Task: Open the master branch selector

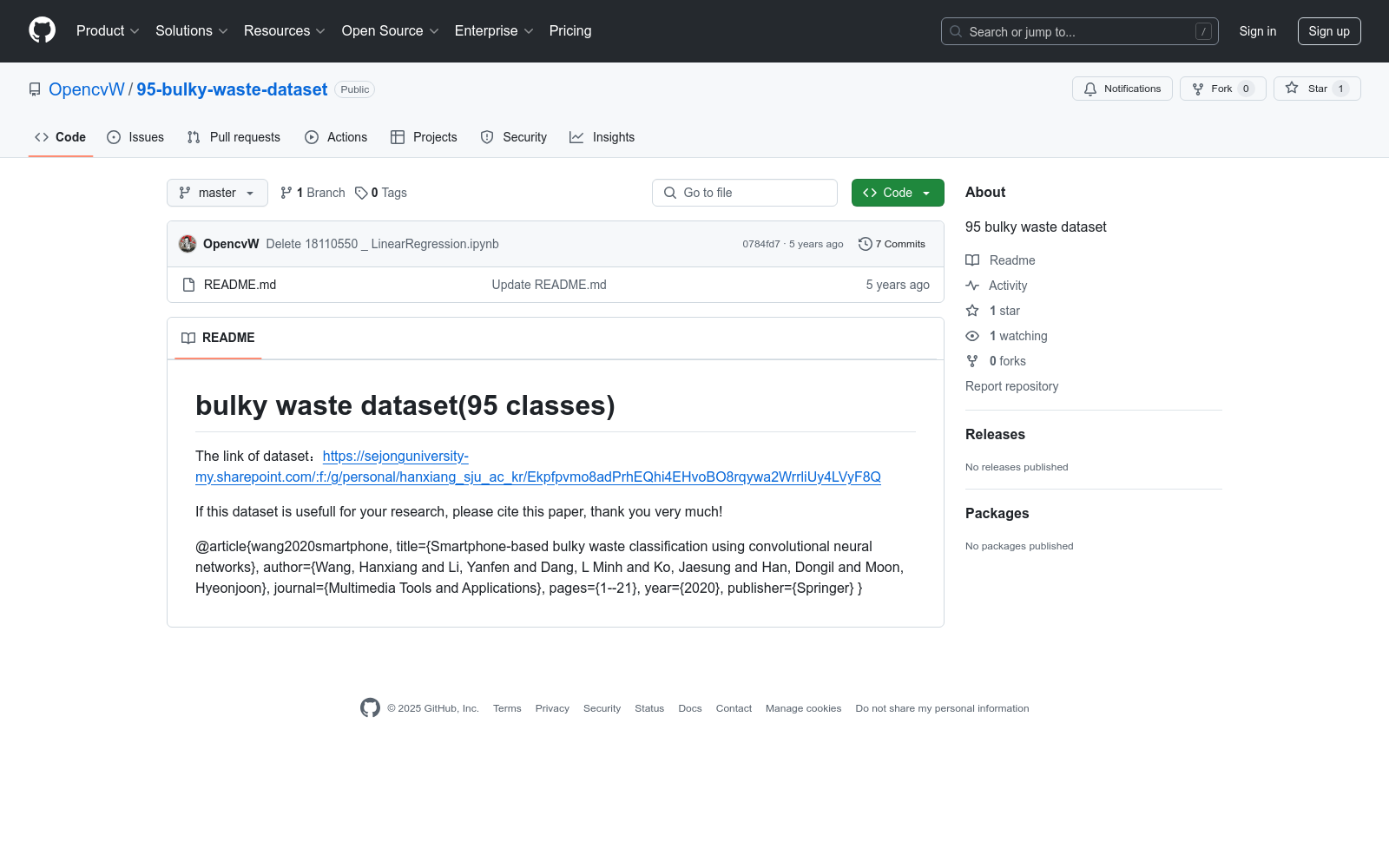Action: [217, 193]
